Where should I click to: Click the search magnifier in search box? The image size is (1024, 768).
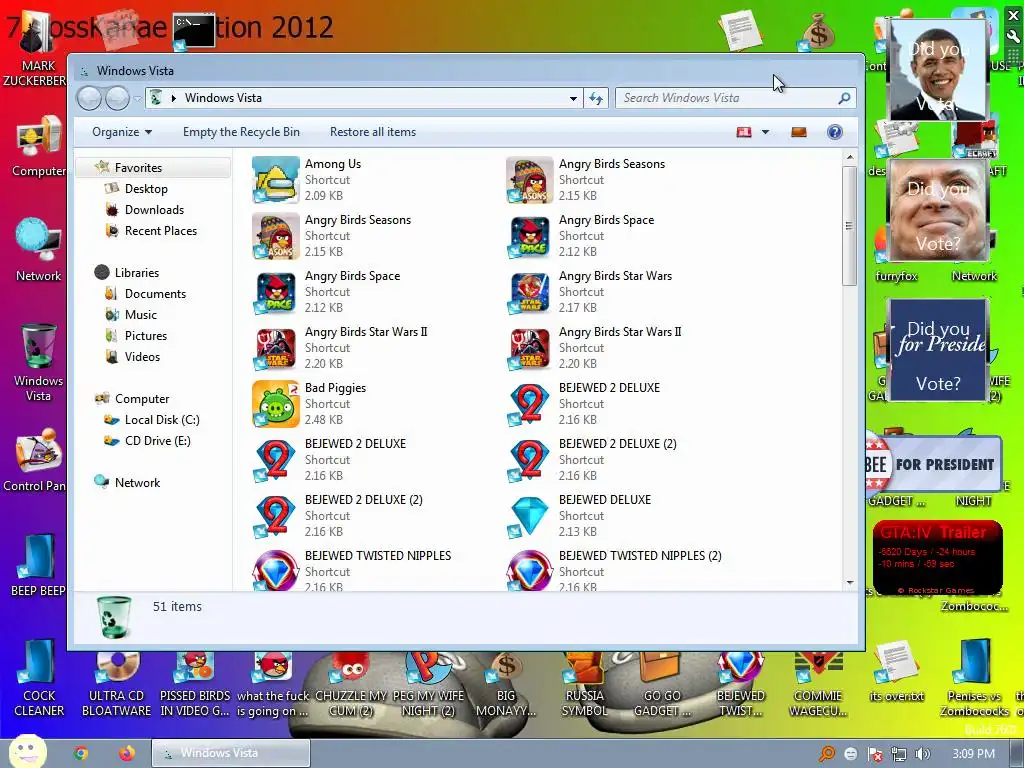pyautogui.click(x=844, y=98)
